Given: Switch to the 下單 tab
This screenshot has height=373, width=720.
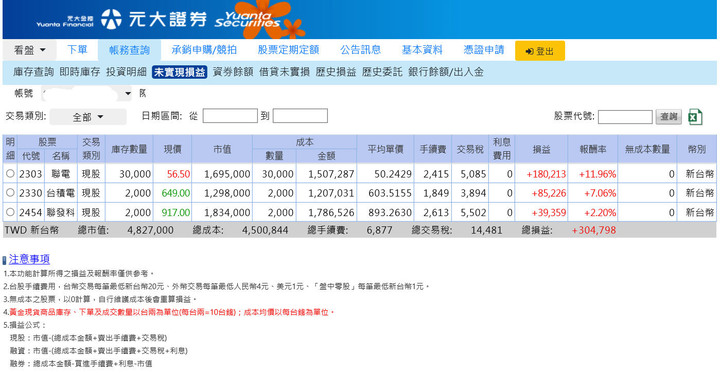Looking at the screenshot, I should coord(77,50).
